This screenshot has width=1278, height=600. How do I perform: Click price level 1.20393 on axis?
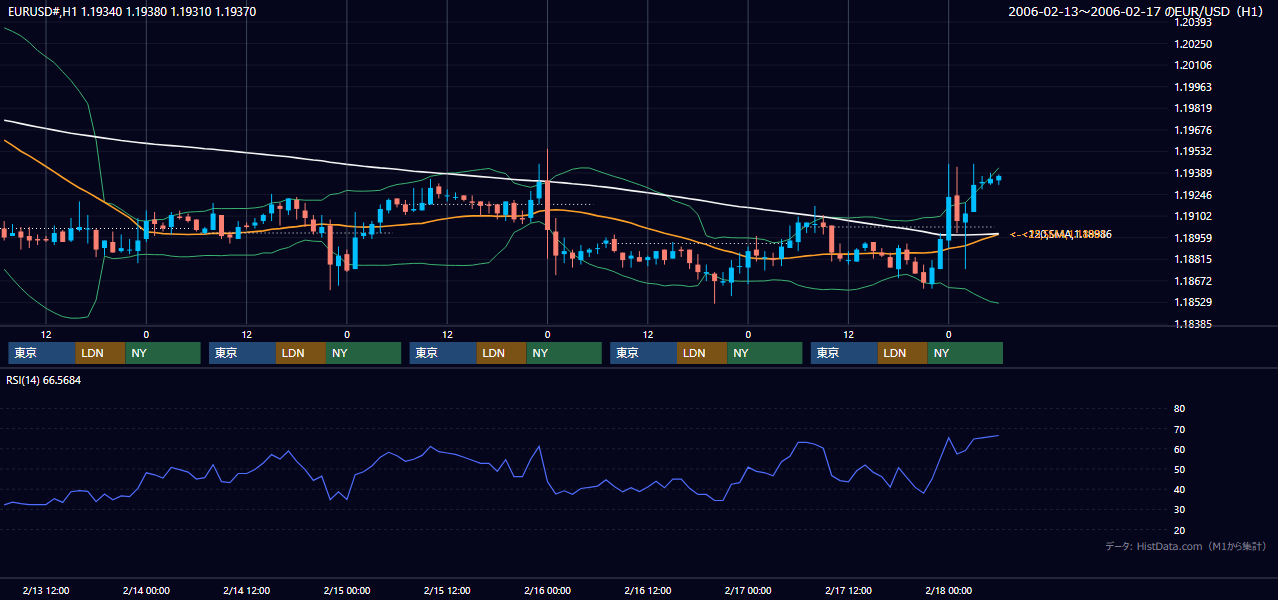click(x=1194, y=22)
